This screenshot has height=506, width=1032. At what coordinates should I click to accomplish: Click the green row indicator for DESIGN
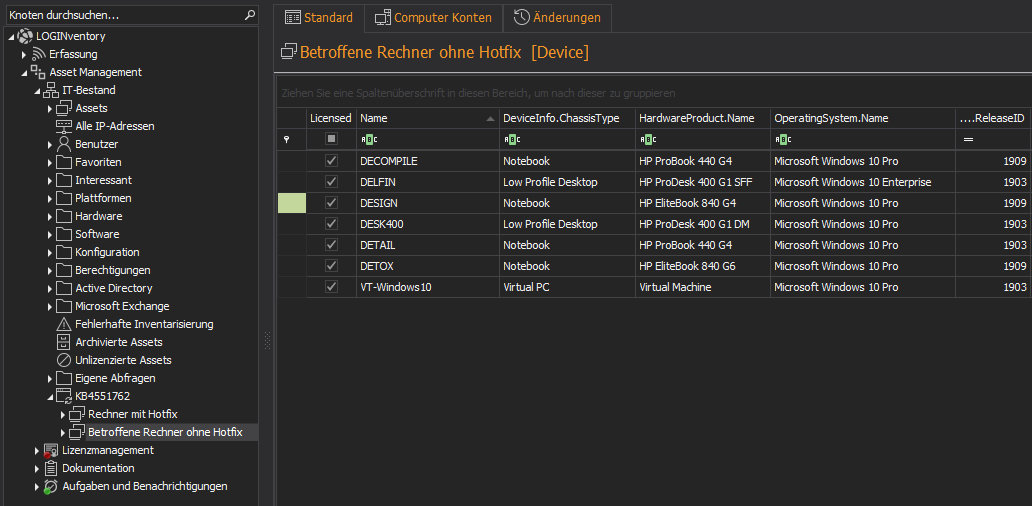click(292, 203)
